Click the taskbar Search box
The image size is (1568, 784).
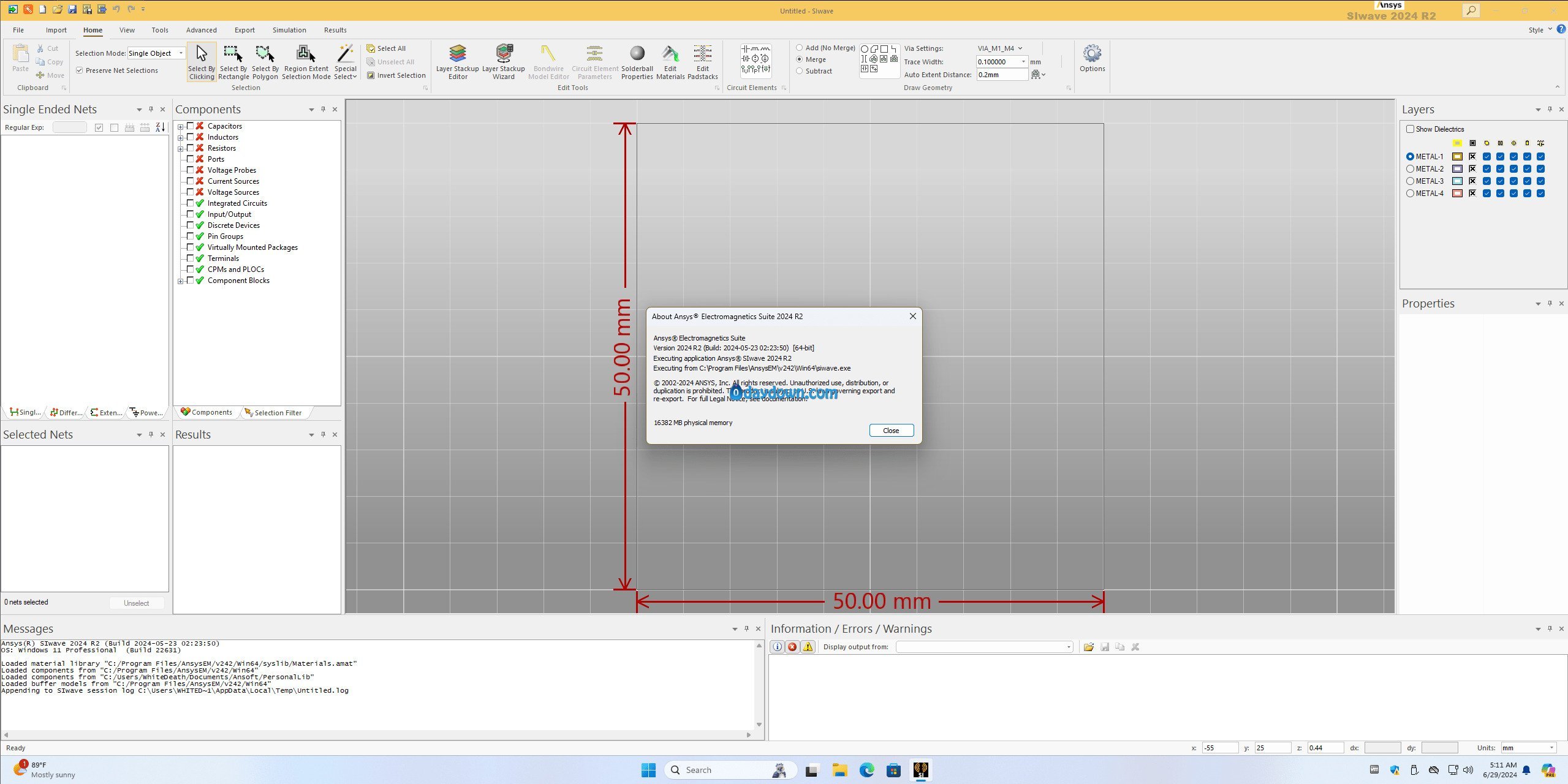point(730,770)
